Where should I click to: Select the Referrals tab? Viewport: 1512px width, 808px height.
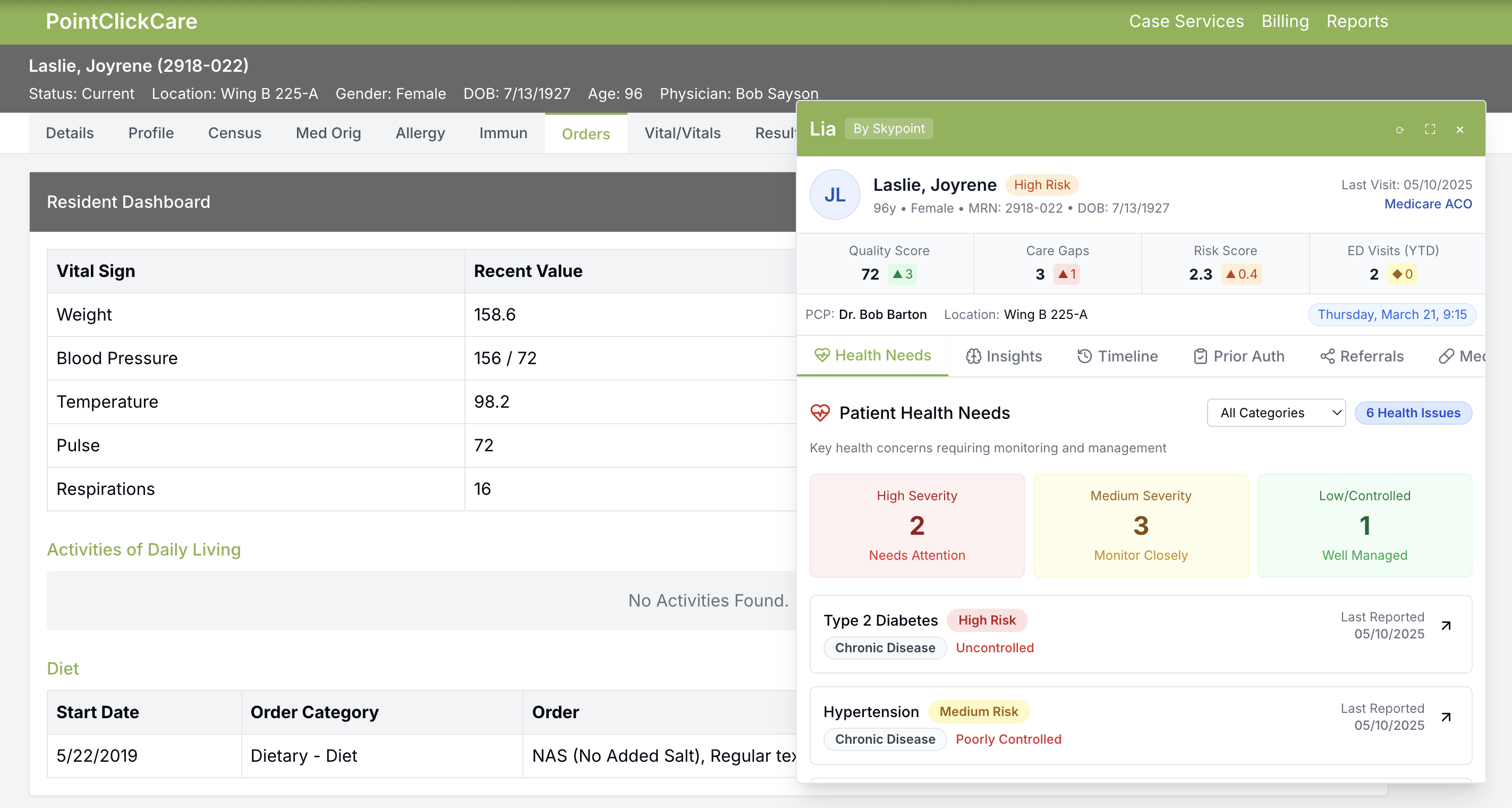pyautogui.click(x=1362, y=356)
